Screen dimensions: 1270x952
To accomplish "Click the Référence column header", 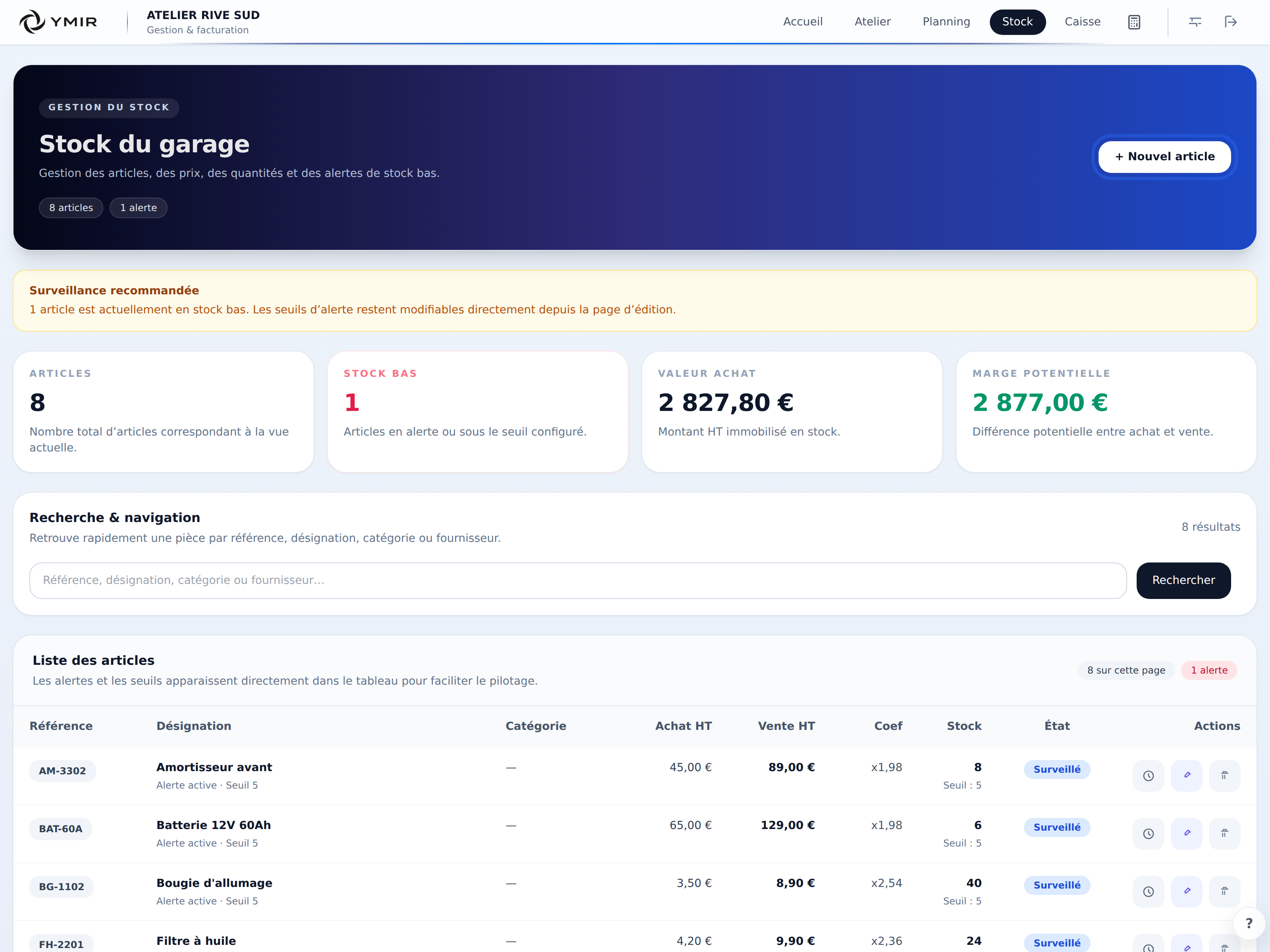I will [61, 726].
